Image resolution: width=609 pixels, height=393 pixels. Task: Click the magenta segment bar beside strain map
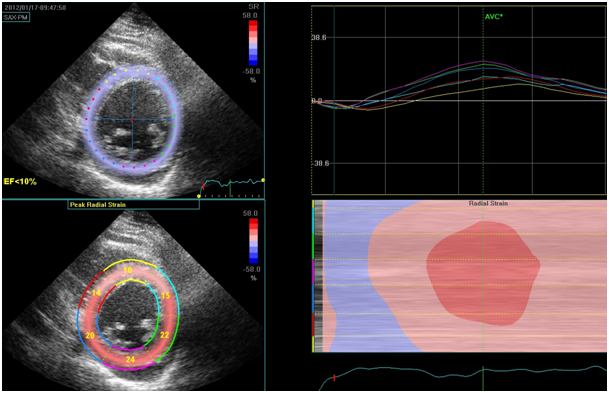pyautogui.click(x=313, y=272)
